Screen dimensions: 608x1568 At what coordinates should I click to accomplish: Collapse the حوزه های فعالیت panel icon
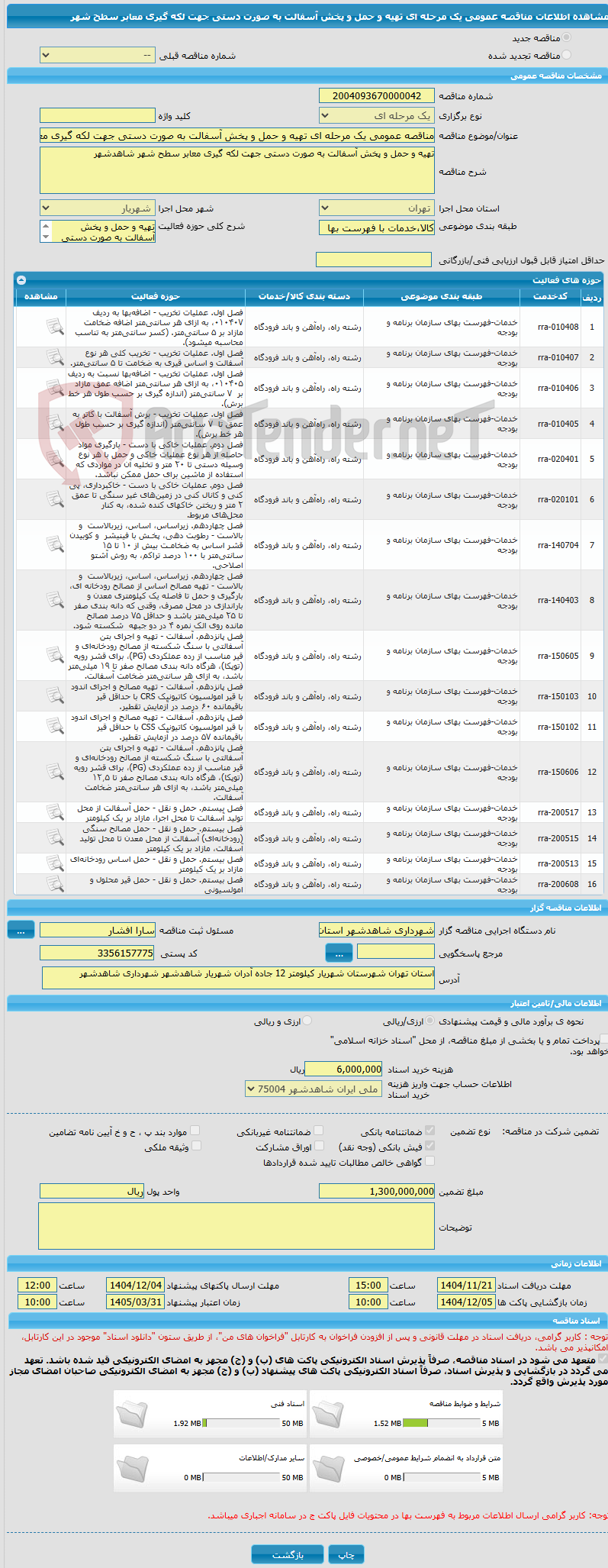[21, 280]
